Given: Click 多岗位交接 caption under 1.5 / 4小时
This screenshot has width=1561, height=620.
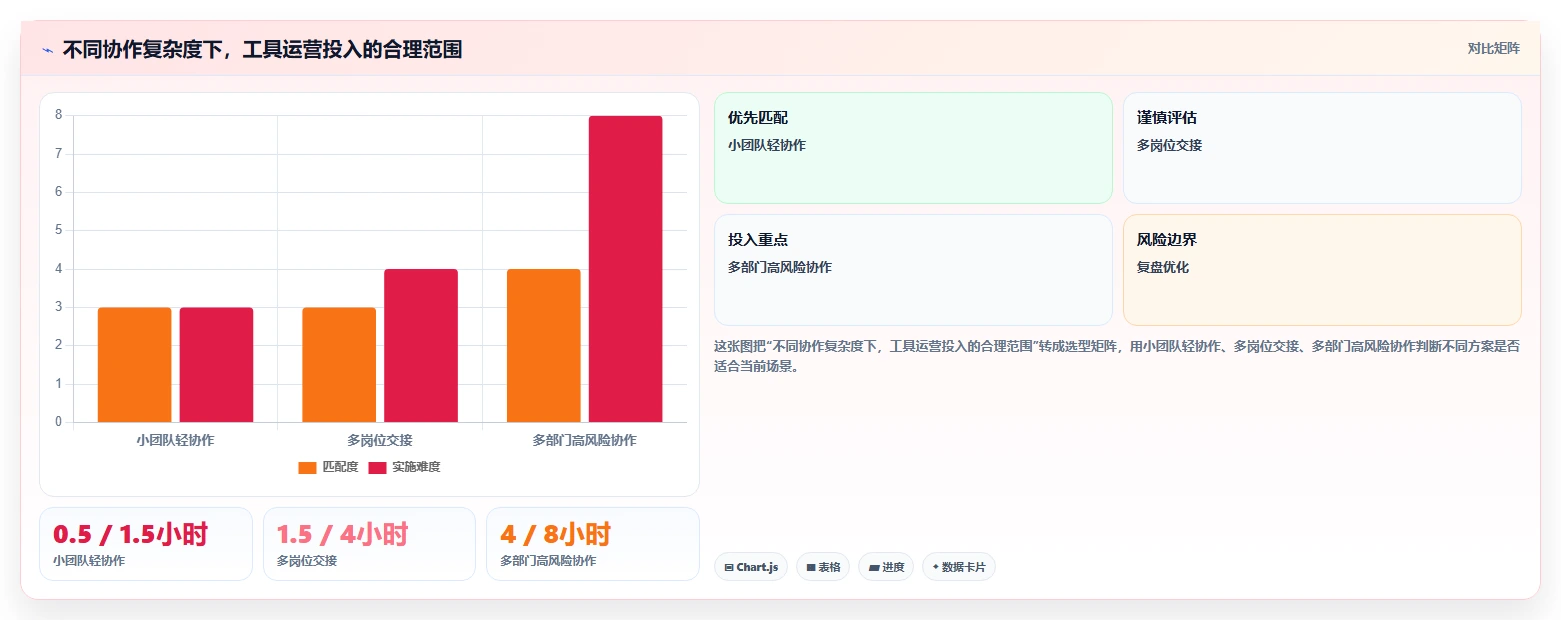Looking at the screenshot, I should pyautogui.click(x=307, y=561).
